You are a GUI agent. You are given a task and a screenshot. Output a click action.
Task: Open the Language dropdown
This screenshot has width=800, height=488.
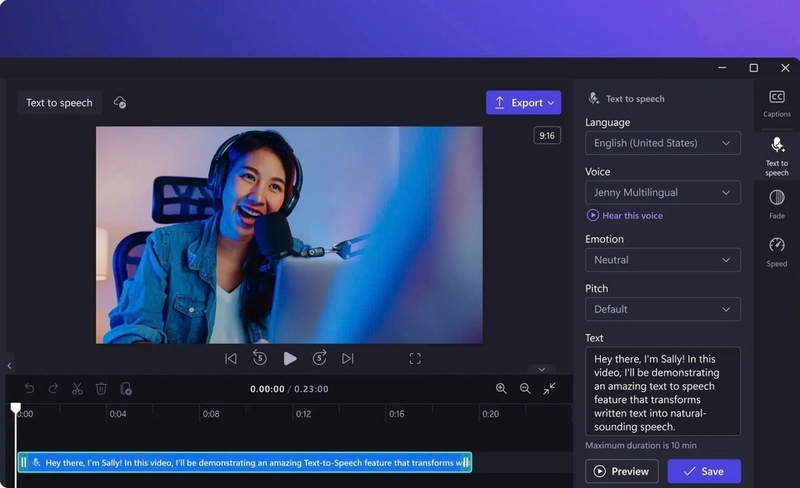point(663,143)
